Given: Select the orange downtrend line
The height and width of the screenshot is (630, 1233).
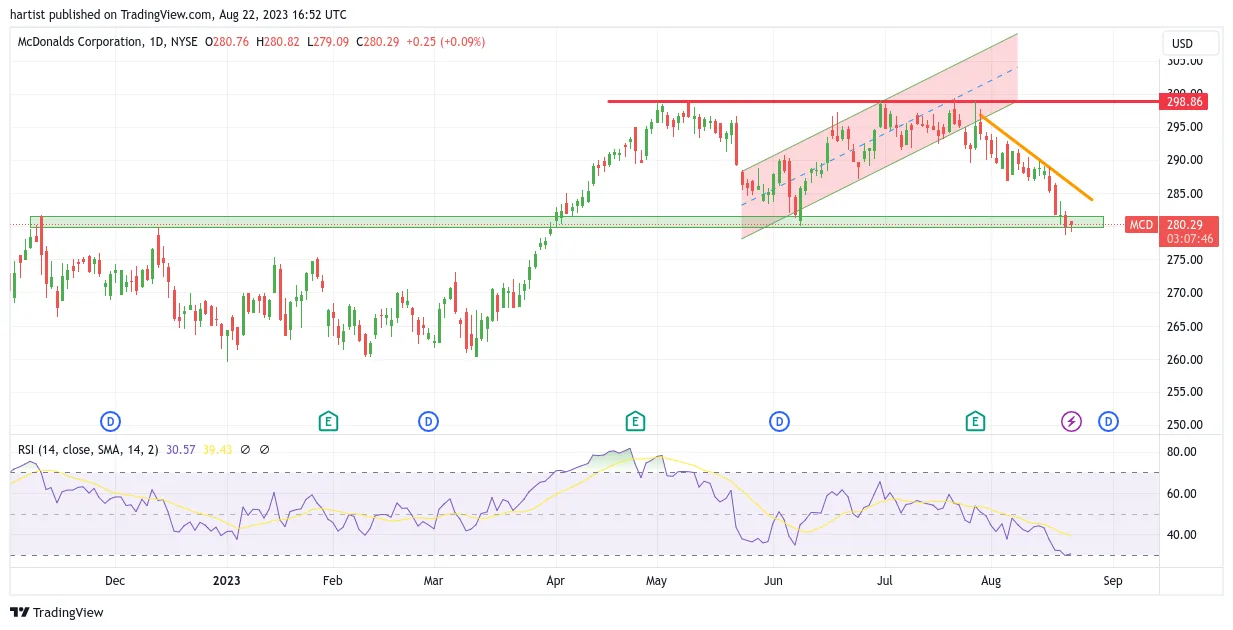Looking at the screenshot, I should (1036, 157).
